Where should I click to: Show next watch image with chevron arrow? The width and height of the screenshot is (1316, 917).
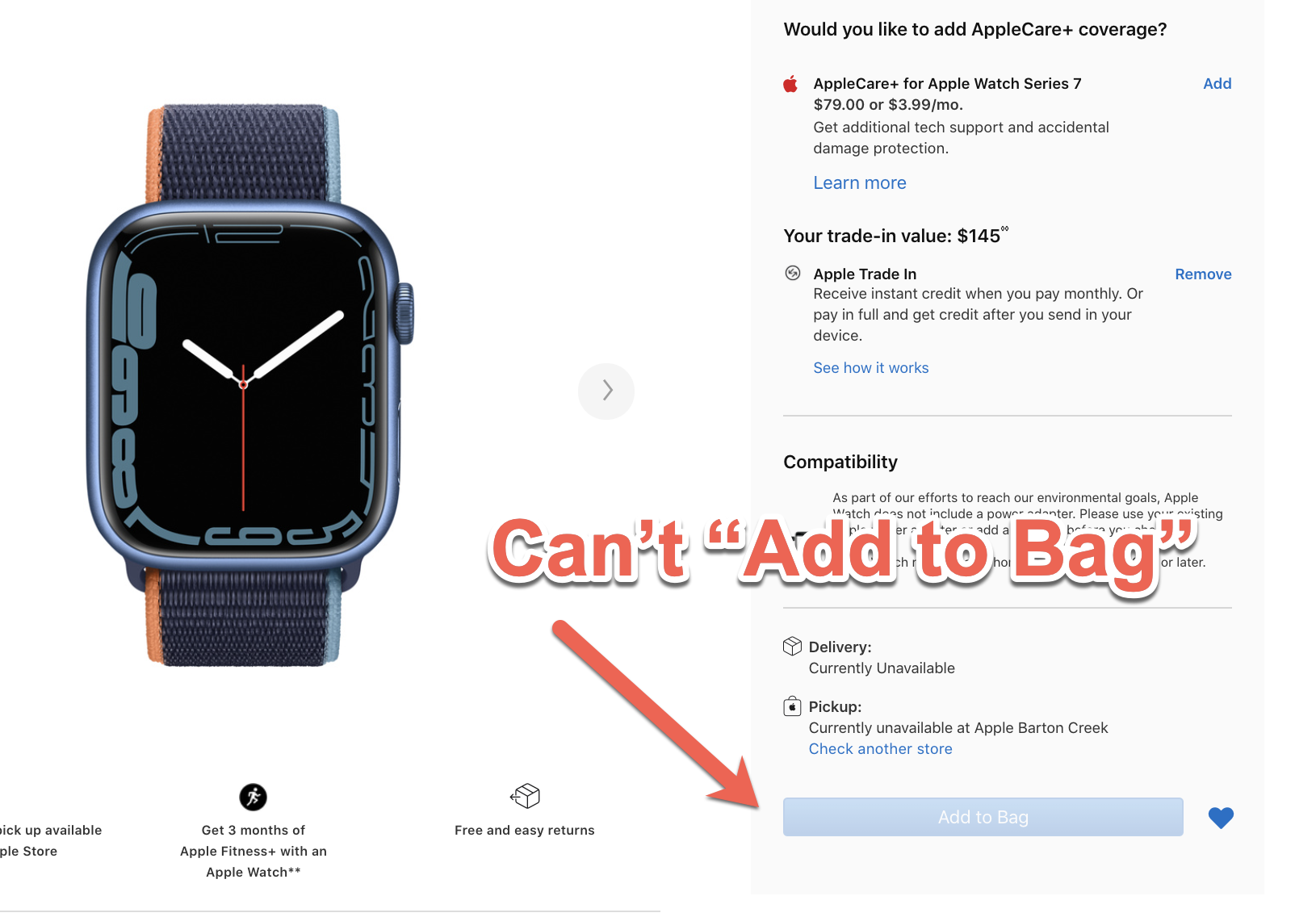(606, 391)
